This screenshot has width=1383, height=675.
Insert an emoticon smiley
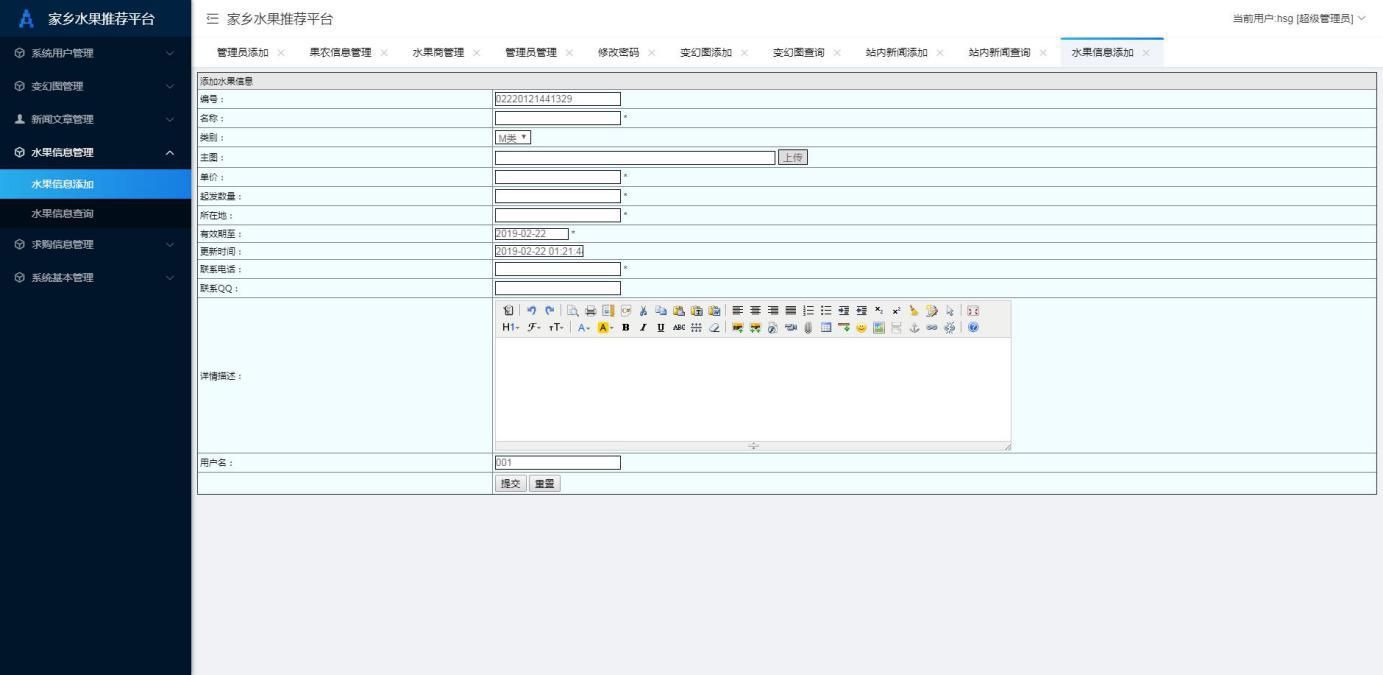pos(861,327)
